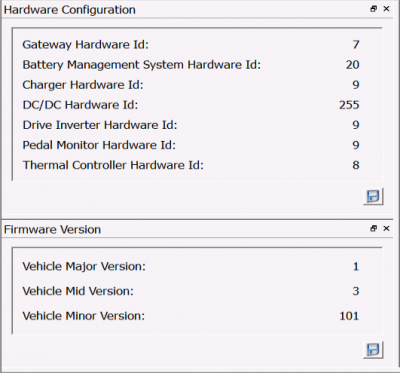Select the Vehicle Major Version value 1
The height and width of the screenshot is (373, 400).
click(x=356, y=266)
